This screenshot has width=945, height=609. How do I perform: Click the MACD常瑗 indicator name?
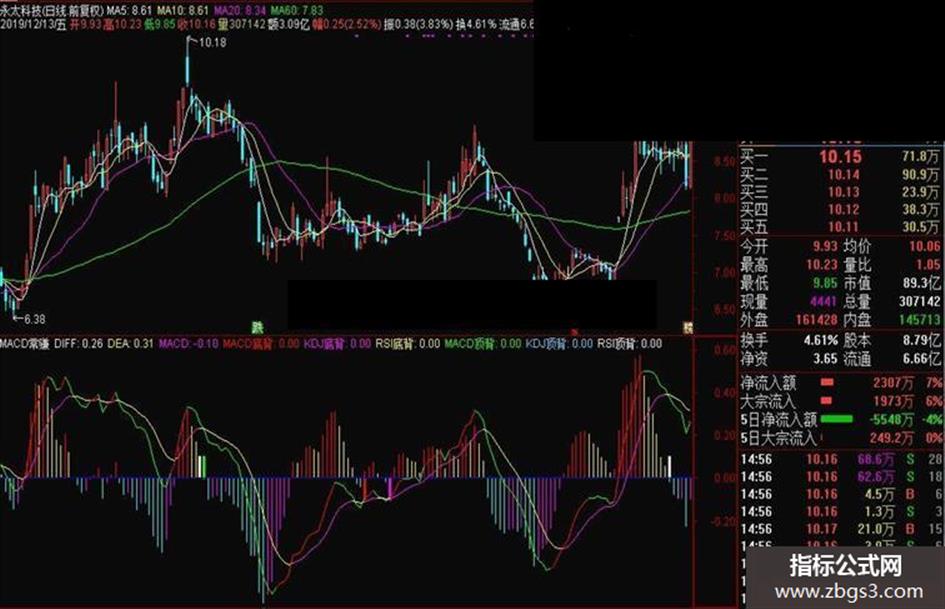coord(25,344)
